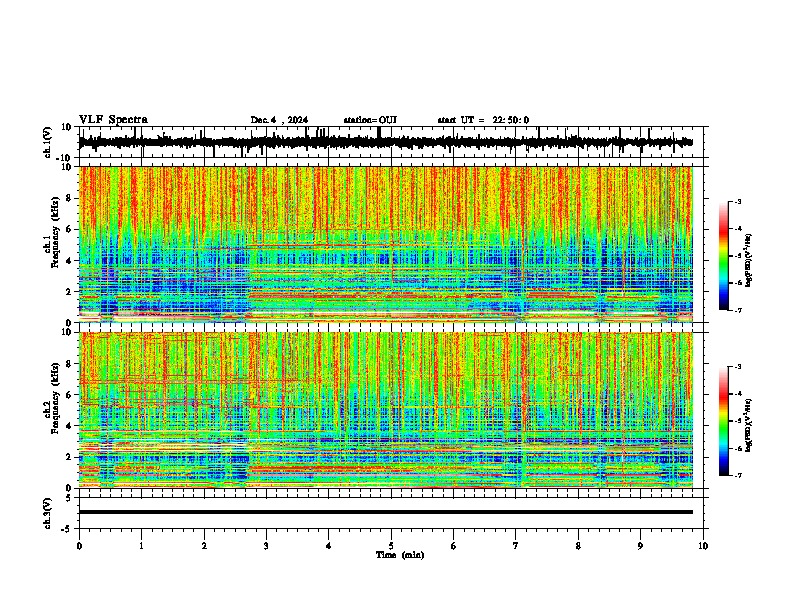This screenshot has width=792, height=612.
Task: Click the "-3" label on ch.1 color bar
Action: click(x=738, y=201)
